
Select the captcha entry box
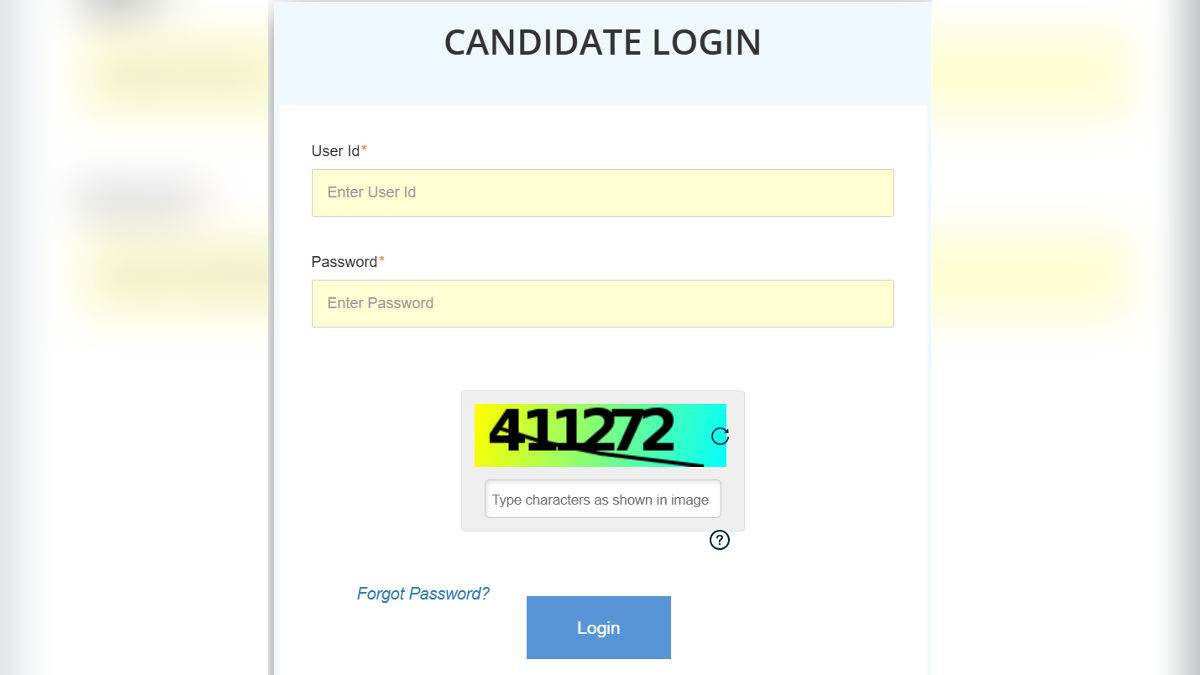[602, 499]
